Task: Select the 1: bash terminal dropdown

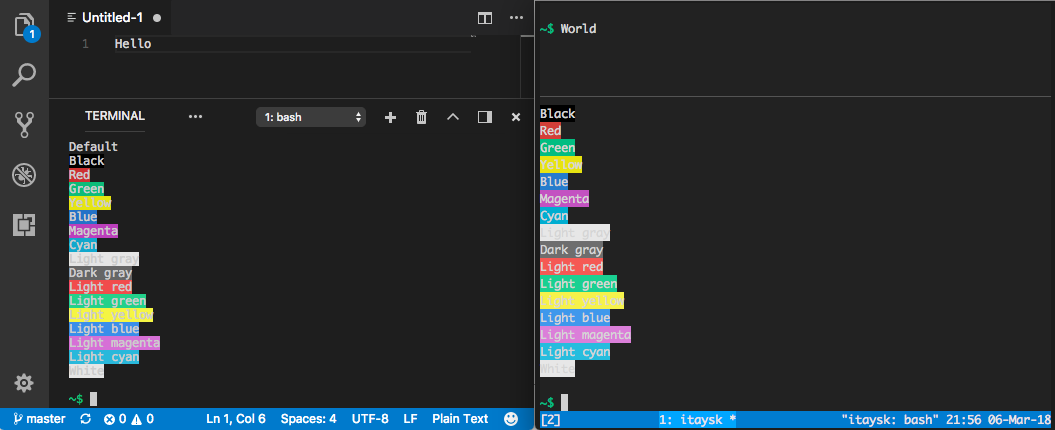Action: tap(311, 117)
